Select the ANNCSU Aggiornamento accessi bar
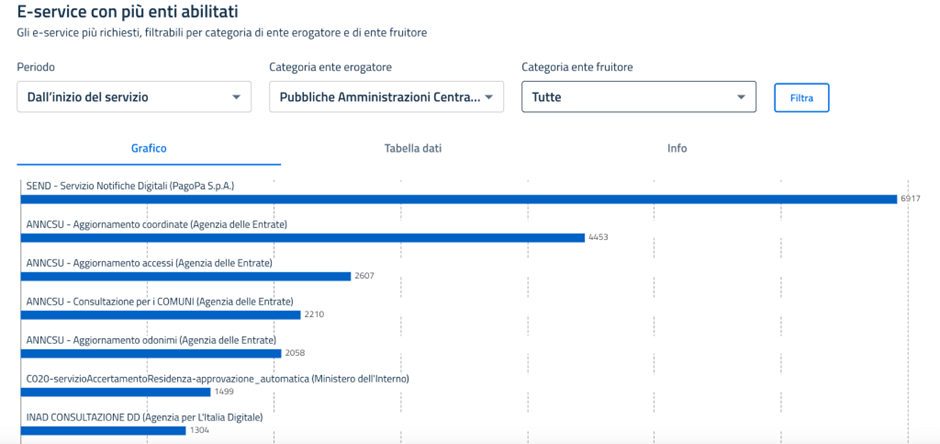Viewport: 940px width, 444px height. tap(186, 276)
